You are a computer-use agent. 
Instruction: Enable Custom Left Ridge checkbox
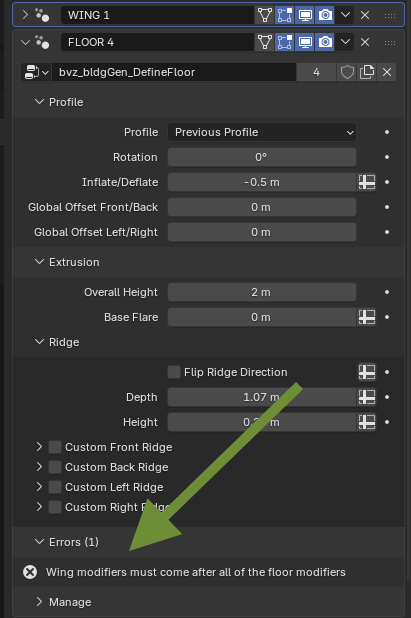(x=55, y=487)
